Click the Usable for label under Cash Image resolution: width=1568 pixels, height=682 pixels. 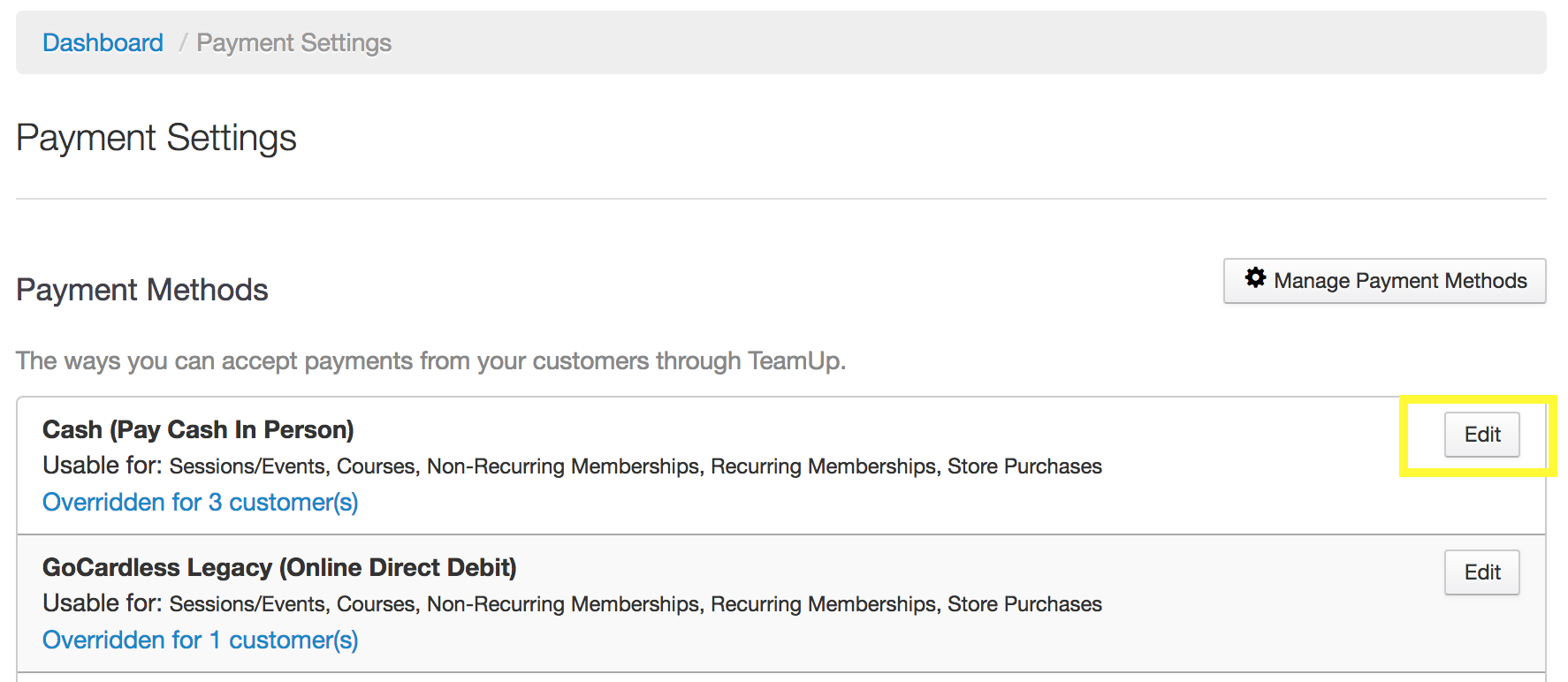tap(103, 466)
